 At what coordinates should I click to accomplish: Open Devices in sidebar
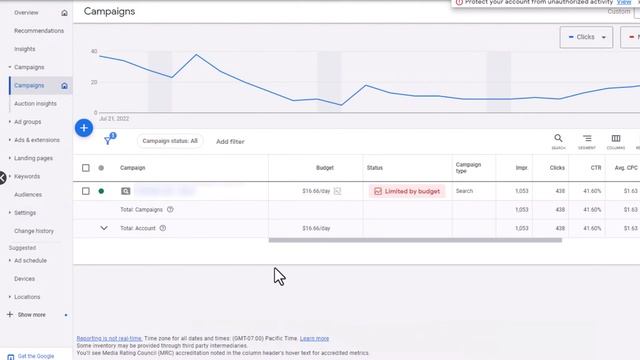click(x=24, y=279)
